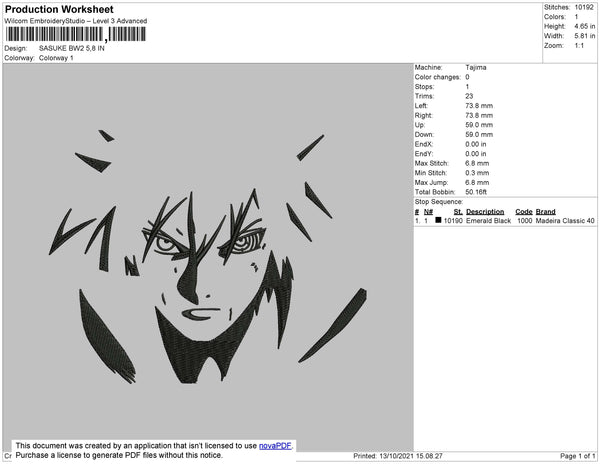This screenshot has height=464, width=600.
Task: Click the 'Stop Sequence:' heading
Action: point(439,202)
